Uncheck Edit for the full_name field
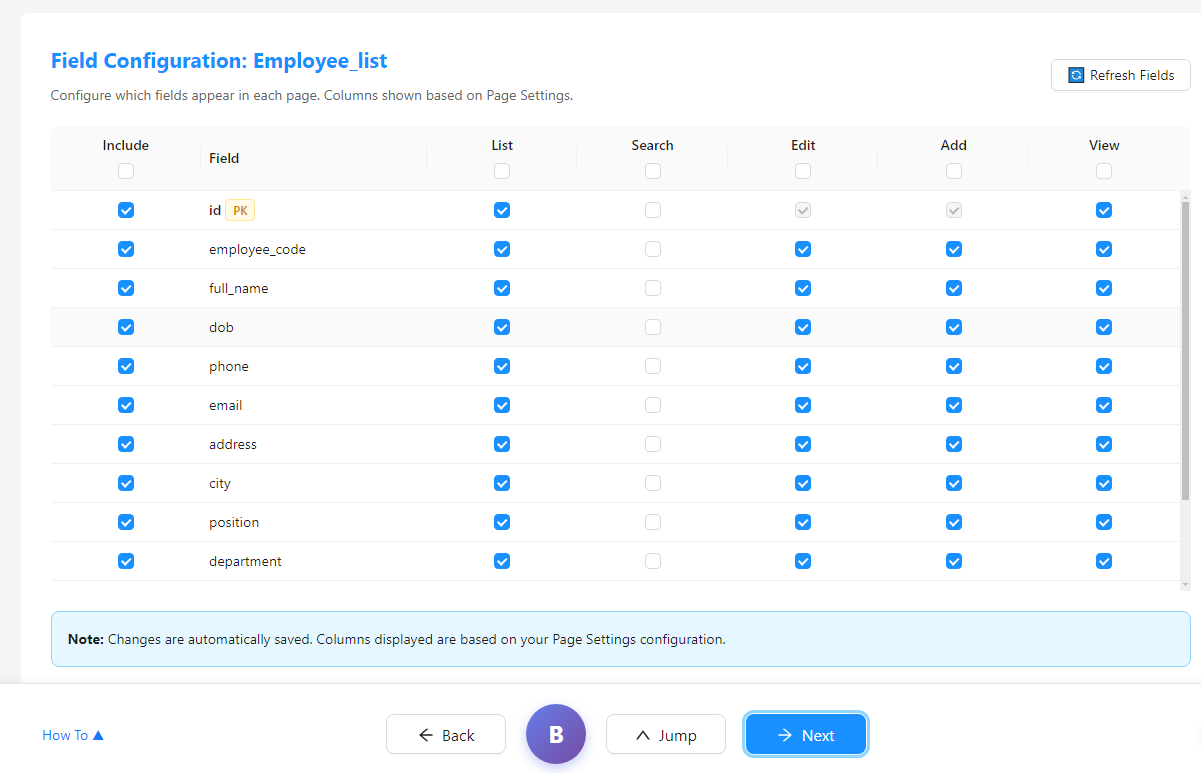This screenshot has width=1201, height=773. (x=803, y=288)
